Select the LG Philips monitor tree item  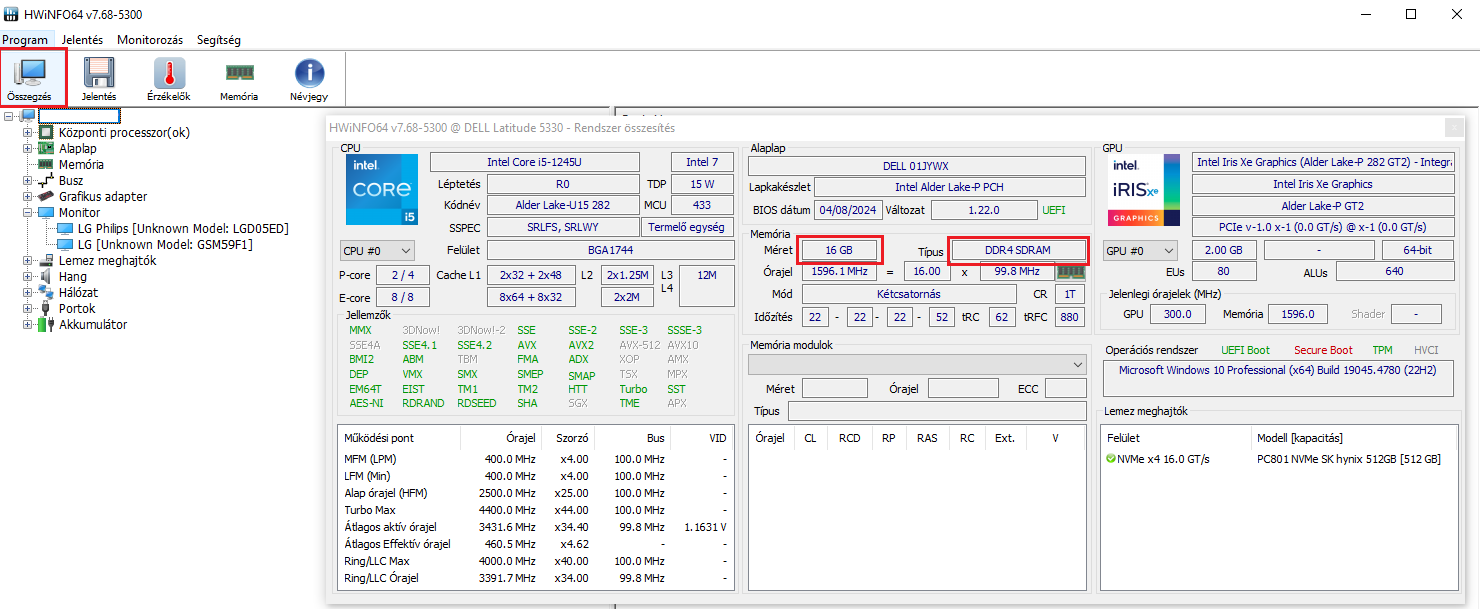[x=182, y=228]
